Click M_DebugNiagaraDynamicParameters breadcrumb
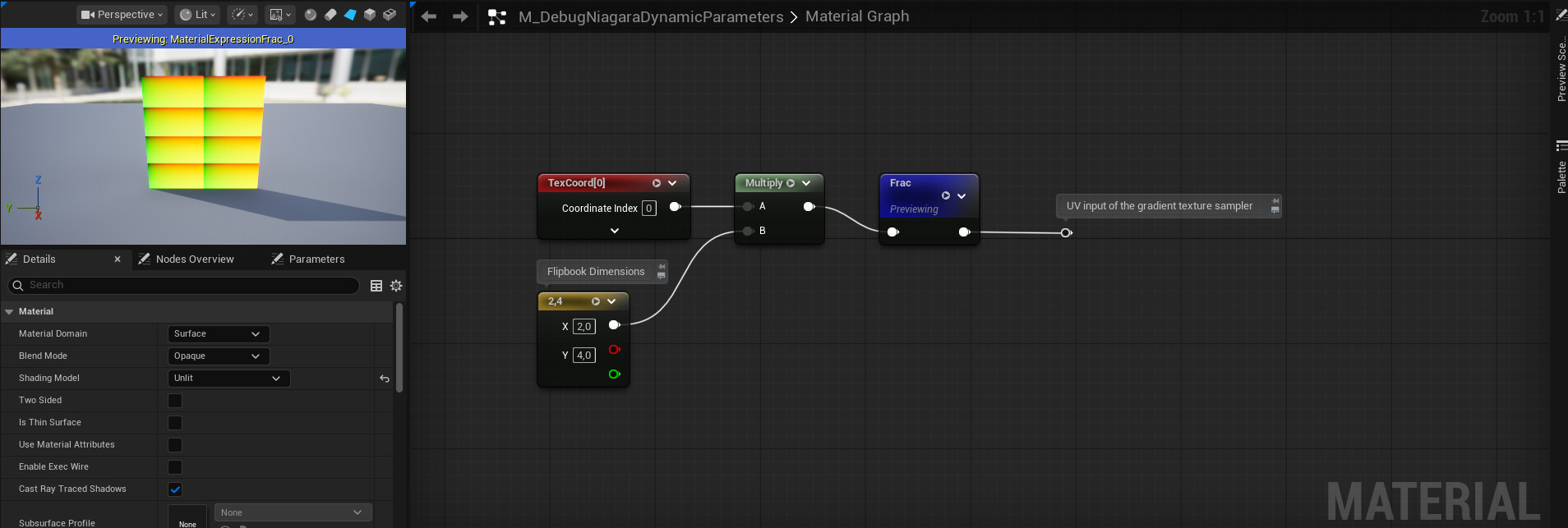The height and width of the screenshot is (528, 1568). click(x=650, y=17)
